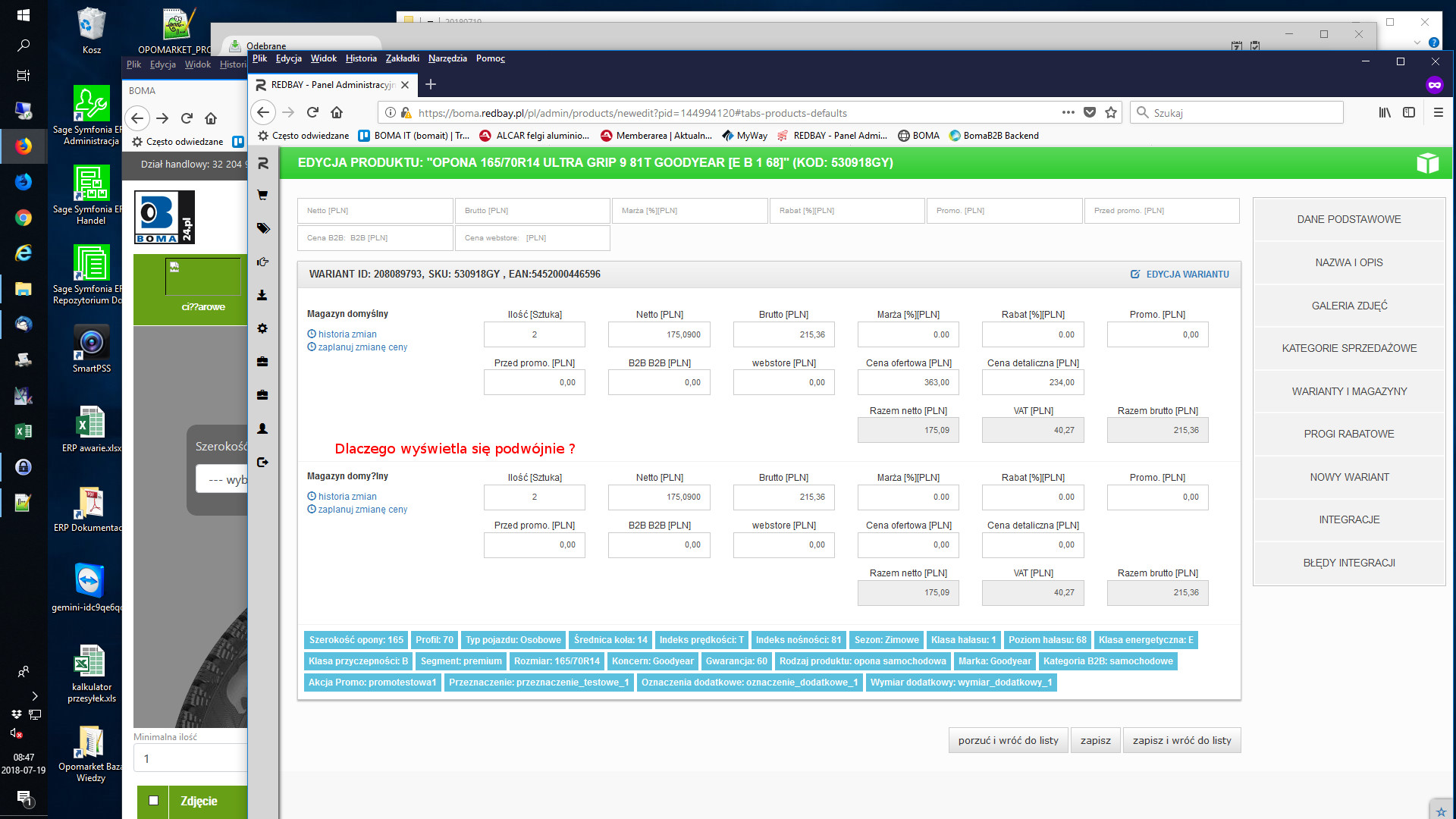Click the first Netto [PLN] price field

(658, 334)
